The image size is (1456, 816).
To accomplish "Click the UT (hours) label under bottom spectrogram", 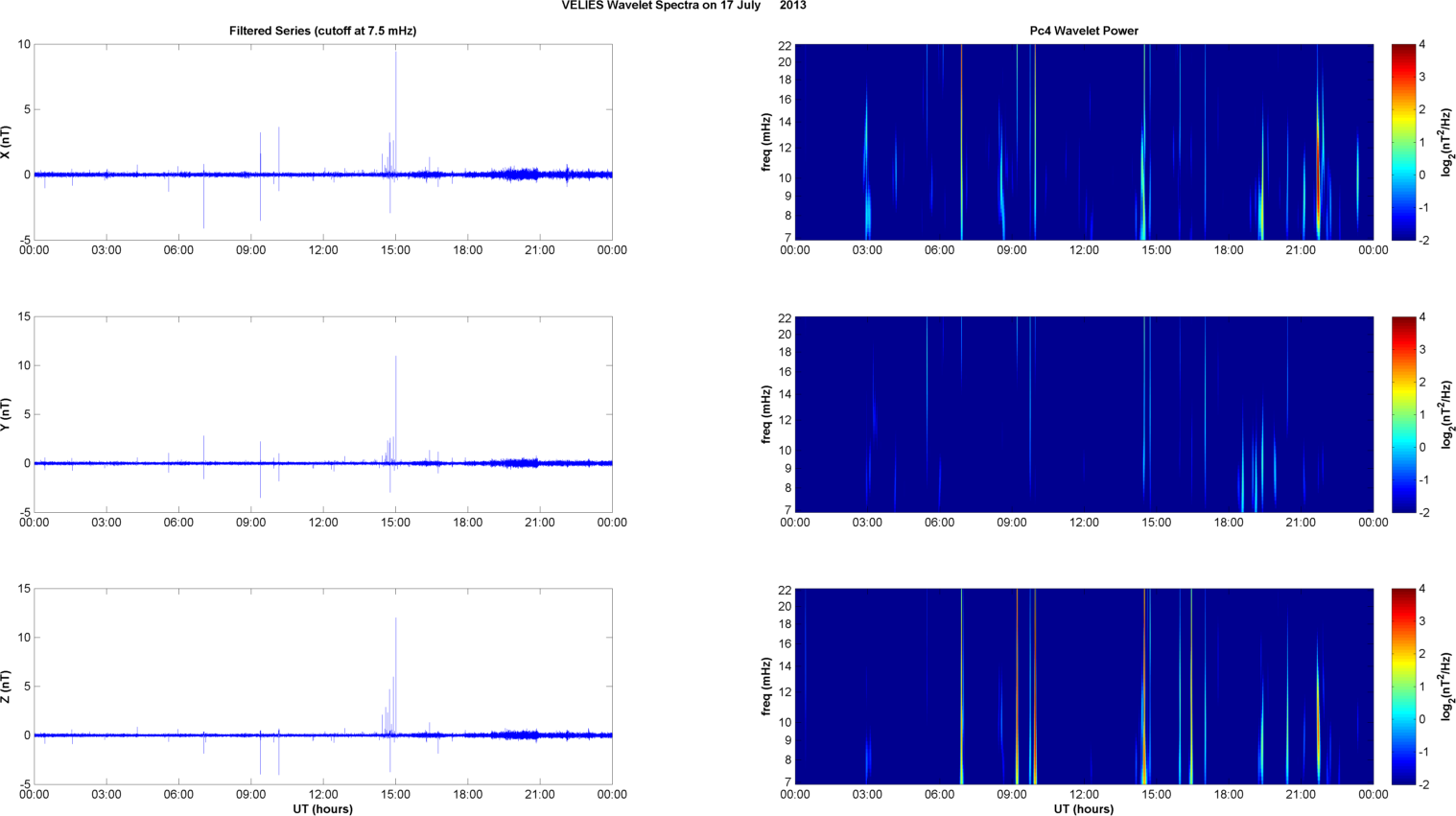I will (1084, 808).
